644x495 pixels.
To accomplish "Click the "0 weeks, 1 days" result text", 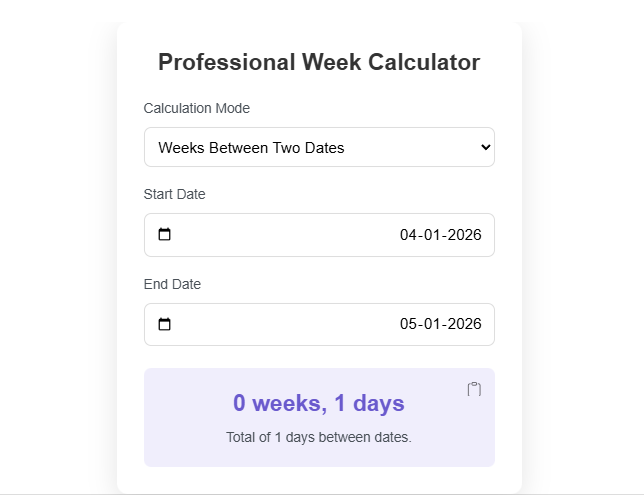I will tap(319, 403).
